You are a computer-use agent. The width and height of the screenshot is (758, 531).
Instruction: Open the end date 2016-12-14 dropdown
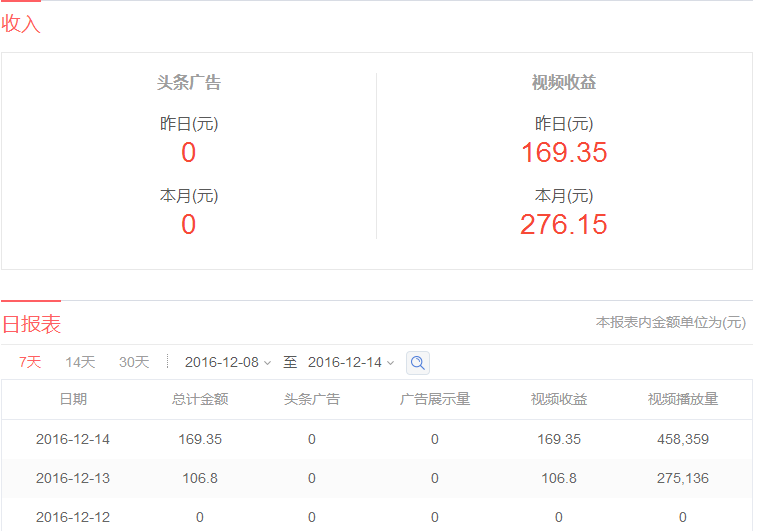point(351,362)
